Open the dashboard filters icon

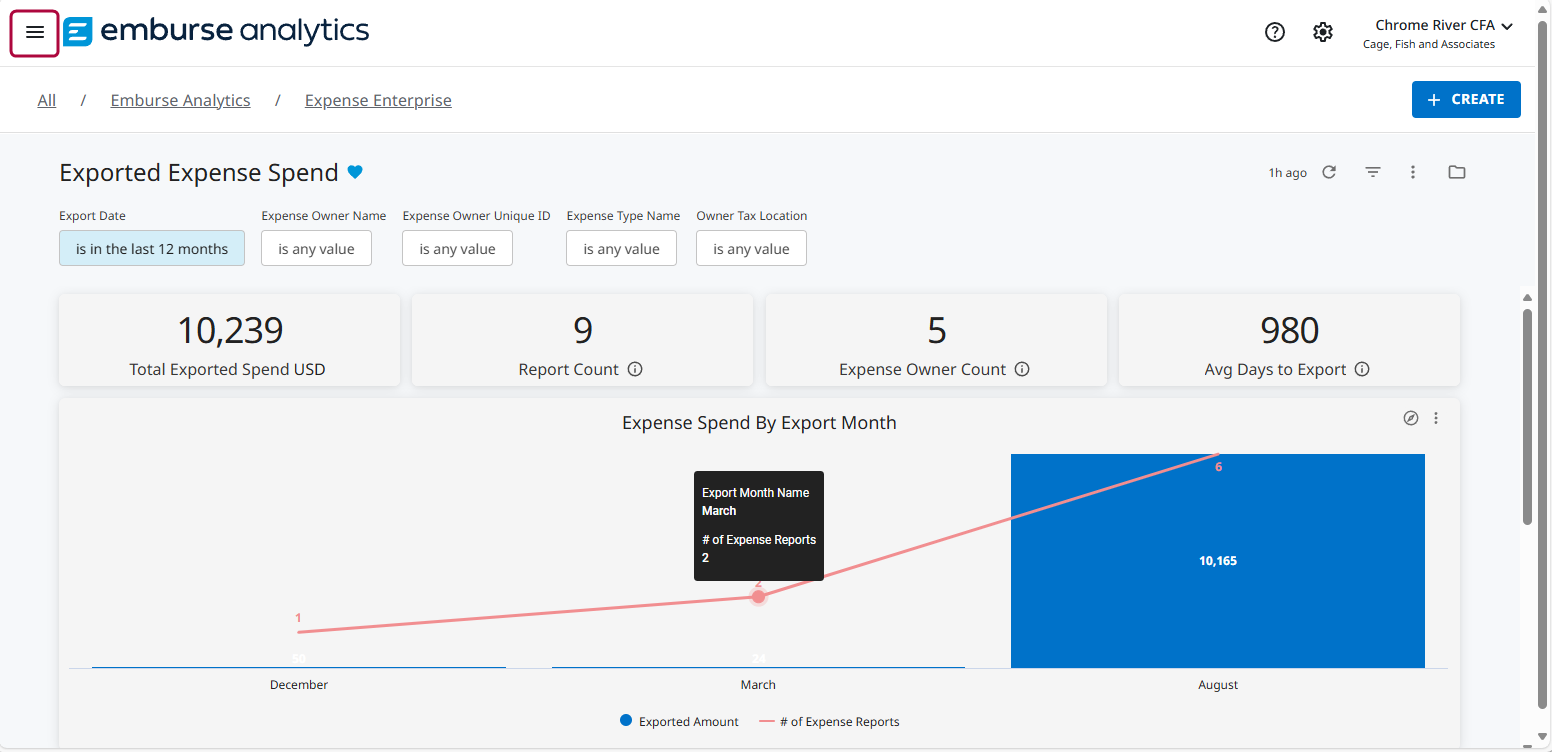tap(1372, 172)
